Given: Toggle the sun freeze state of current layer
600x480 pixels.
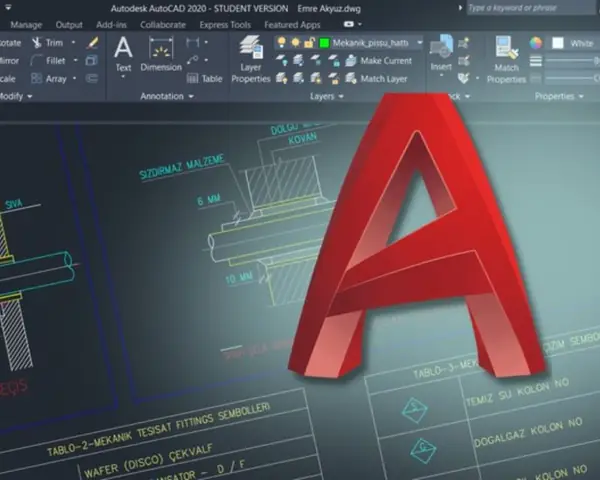Looking at the screenshot, I should click(295, 42).
